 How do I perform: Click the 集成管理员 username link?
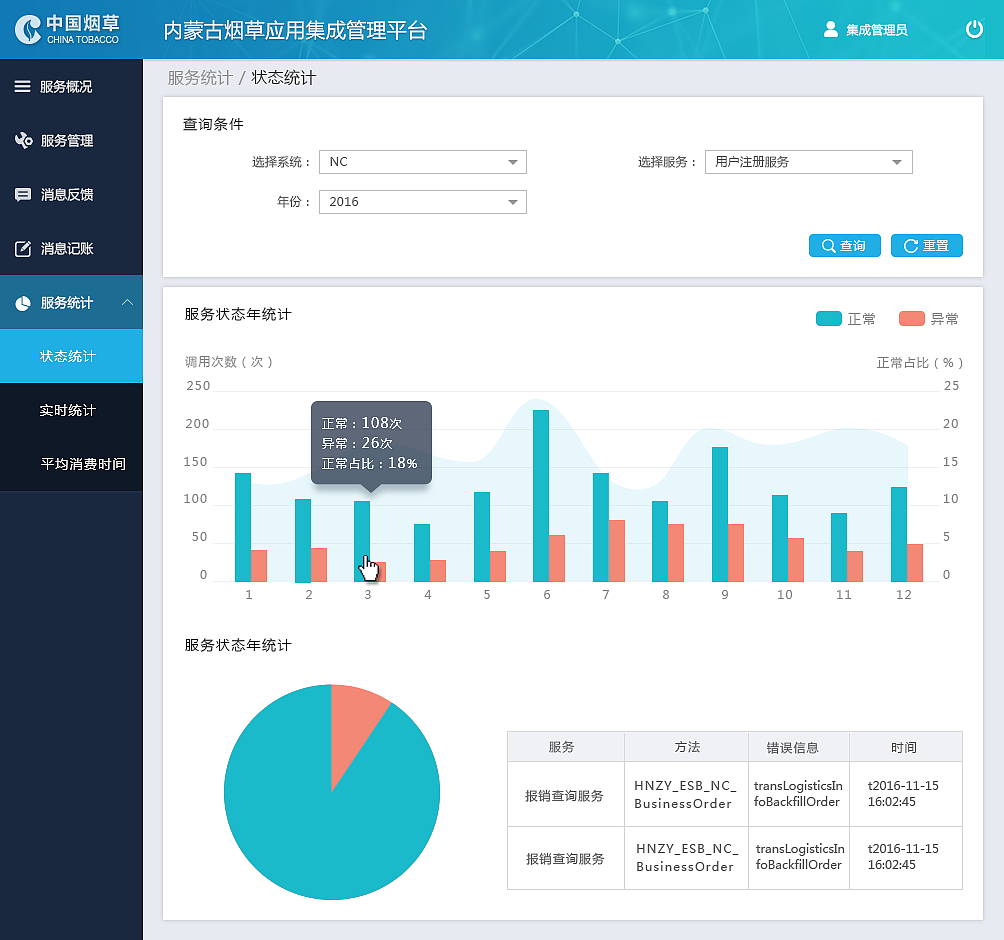tap(877, 30)
